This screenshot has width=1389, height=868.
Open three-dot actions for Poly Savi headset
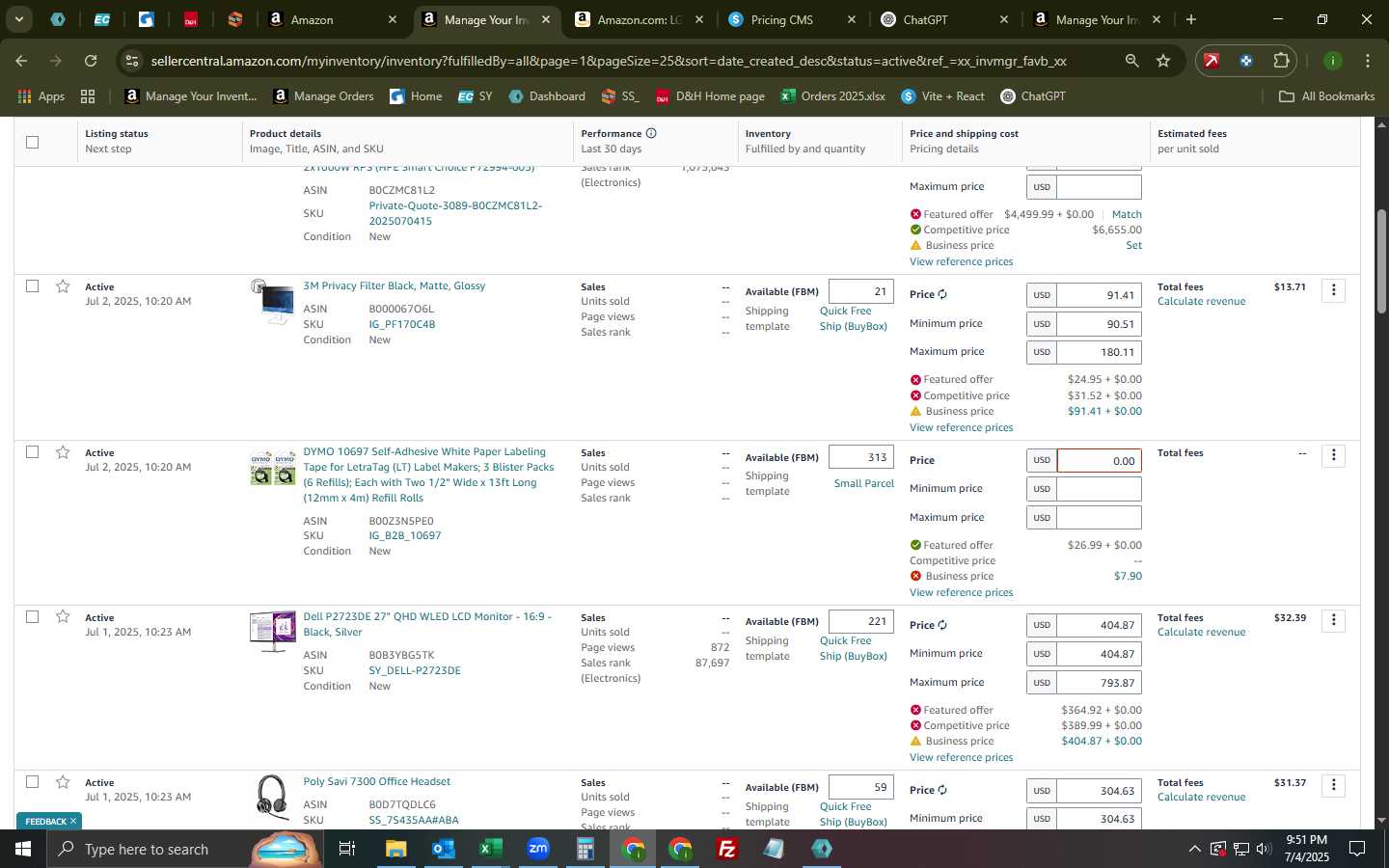[1333, 785]
